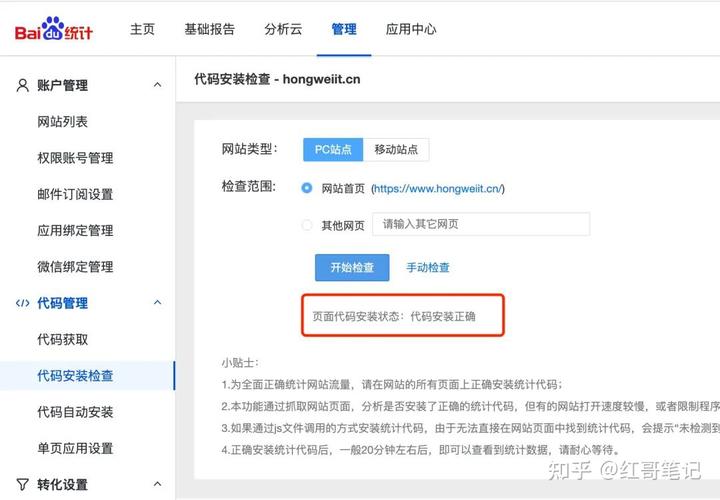Viewport: 720px width, 500px height.
Task: Click the 请输入其它网页 input field
Action: [481, 224]
